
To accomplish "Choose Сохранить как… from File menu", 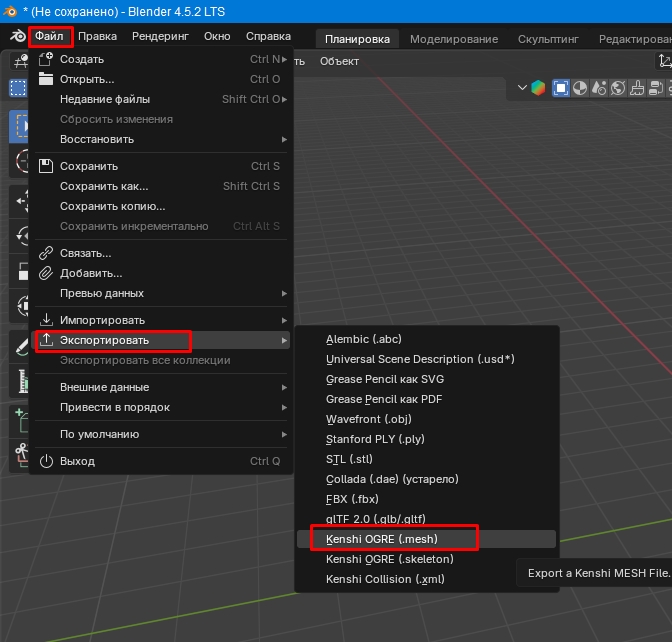I will tap(161, 186).
